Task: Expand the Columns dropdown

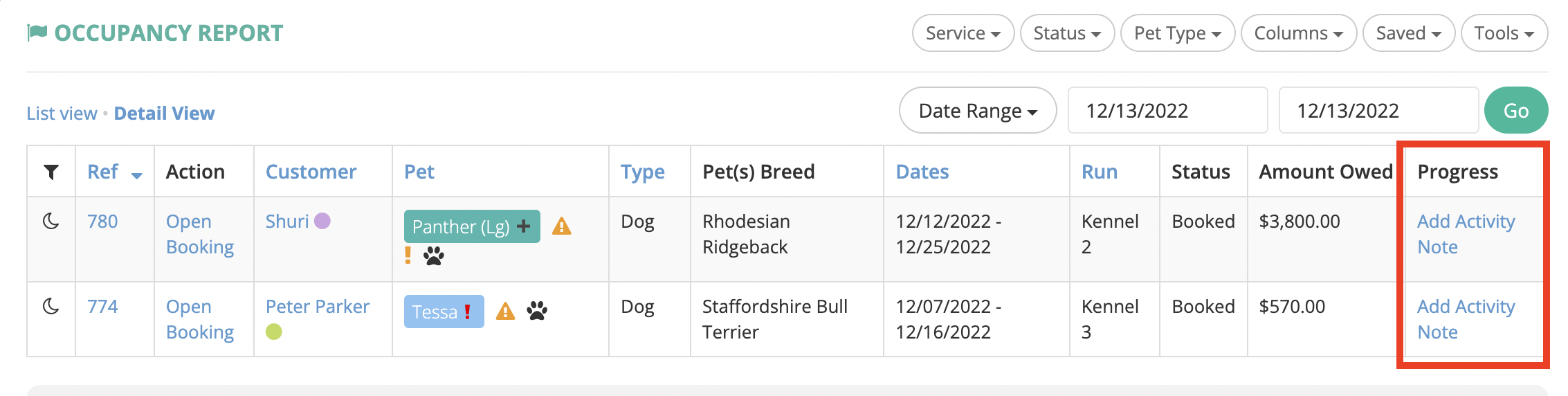Action: coord(1299,33)
